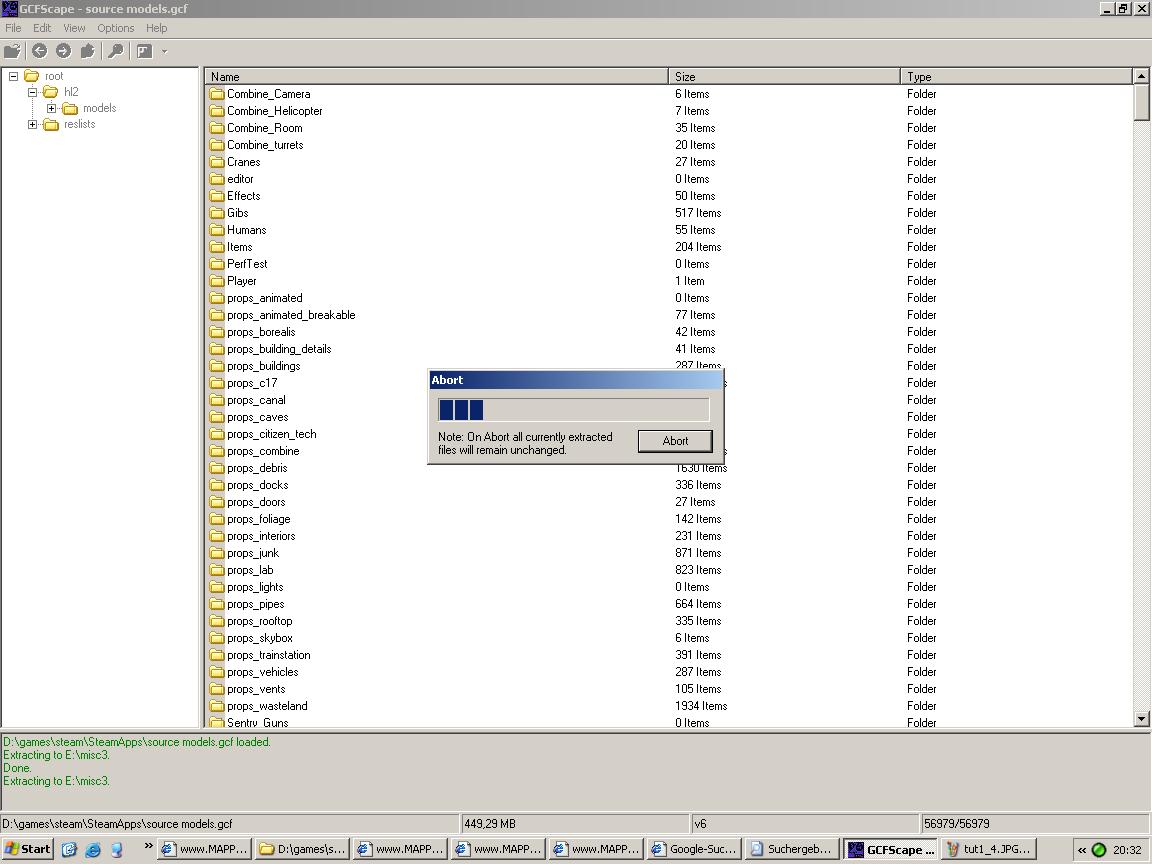Collapse the hl2 tree node
This screenshot has height=864, width=1152.
click(x=32, y=92)
